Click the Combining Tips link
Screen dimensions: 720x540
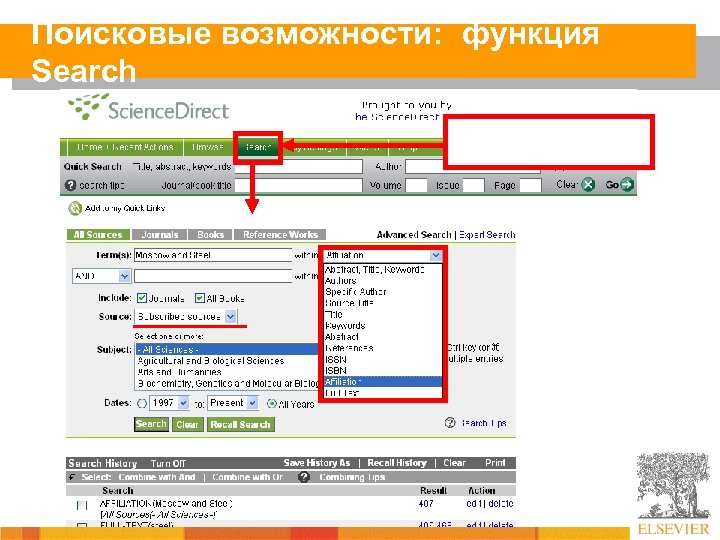[352, 477]
